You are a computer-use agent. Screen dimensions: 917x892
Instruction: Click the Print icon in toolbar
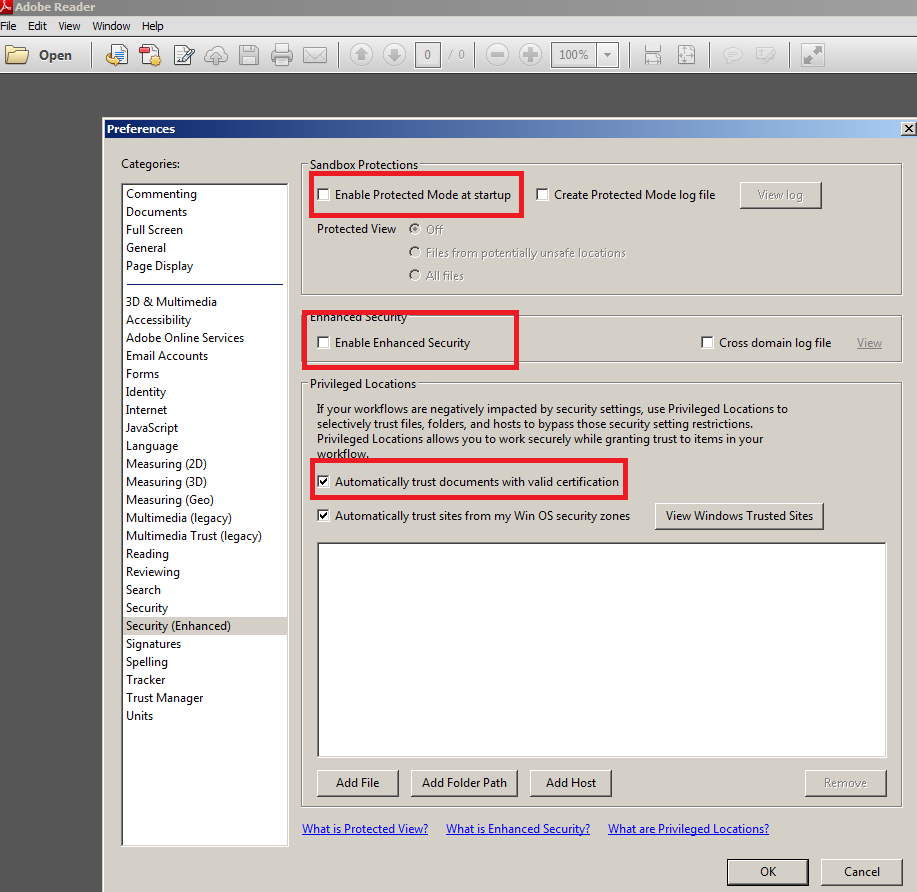[281, 56]
